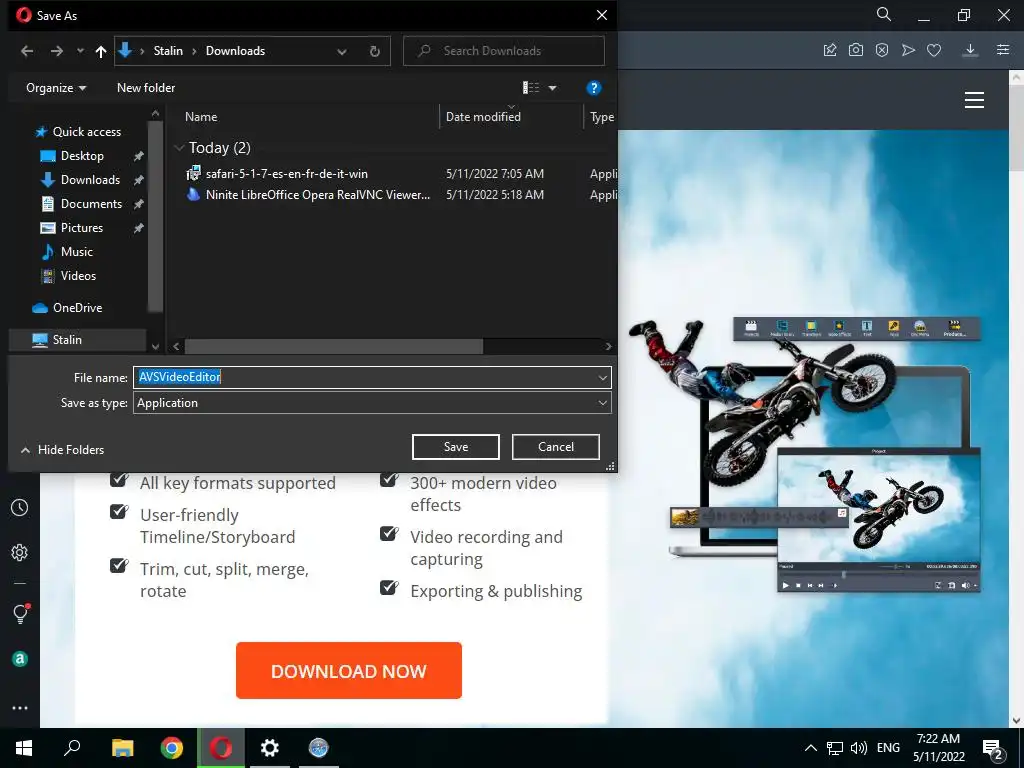Open taskbar Search magnifier
Viewport: 1024px width, 768px height.
click(72, 748)
